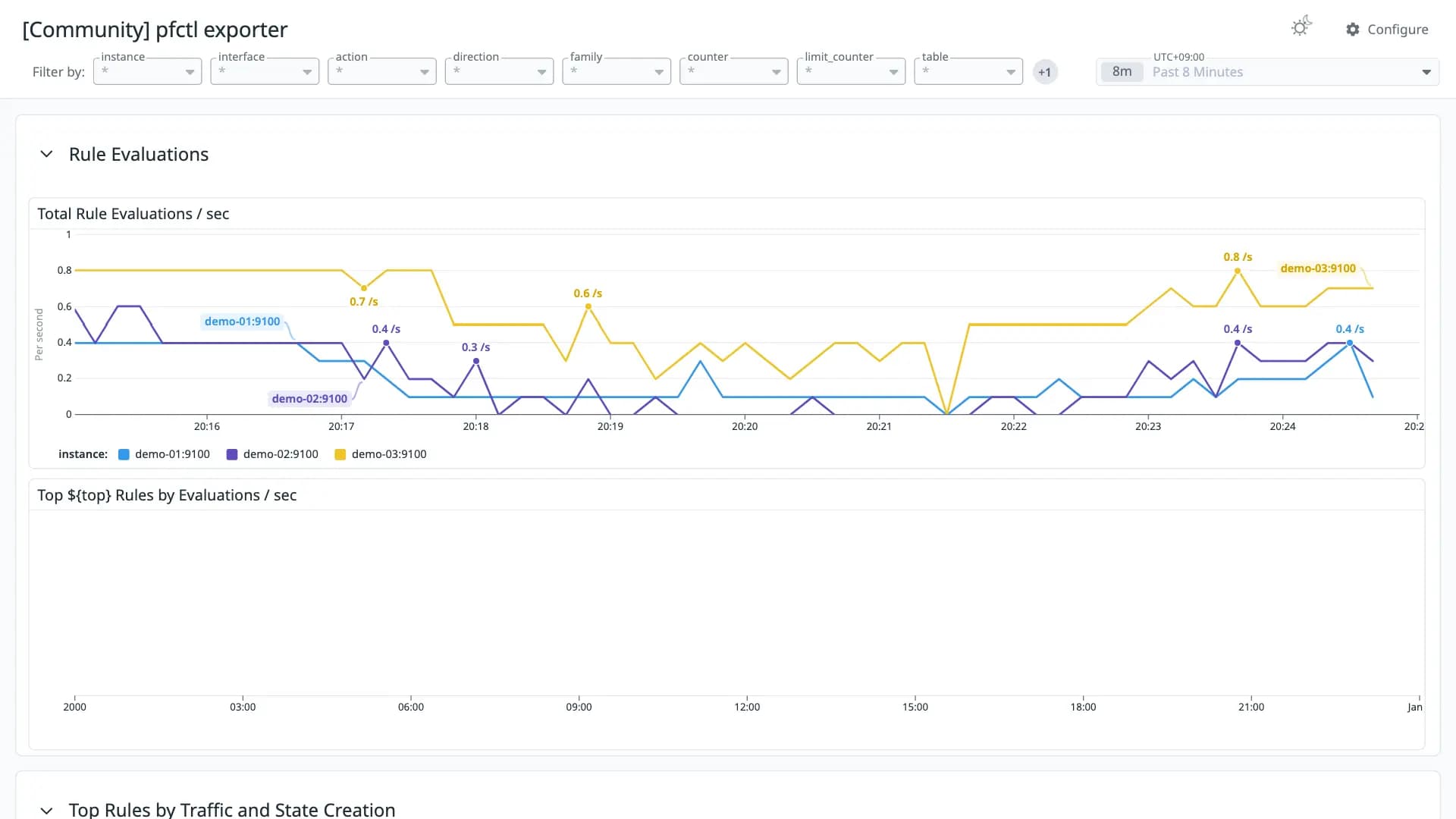This screenshot has height=819, width=1456.
Task: Click the demo-01:9100 series label on chart
Action: pos(242,322)
